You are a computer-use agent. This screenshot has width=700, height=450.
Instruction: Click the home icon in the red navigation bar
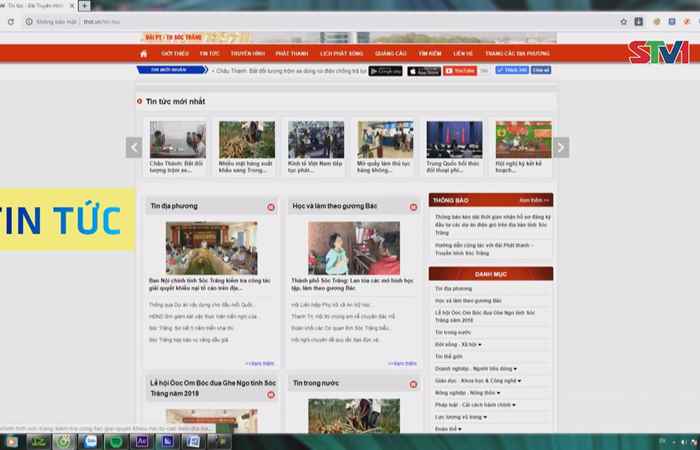point(143,54)
